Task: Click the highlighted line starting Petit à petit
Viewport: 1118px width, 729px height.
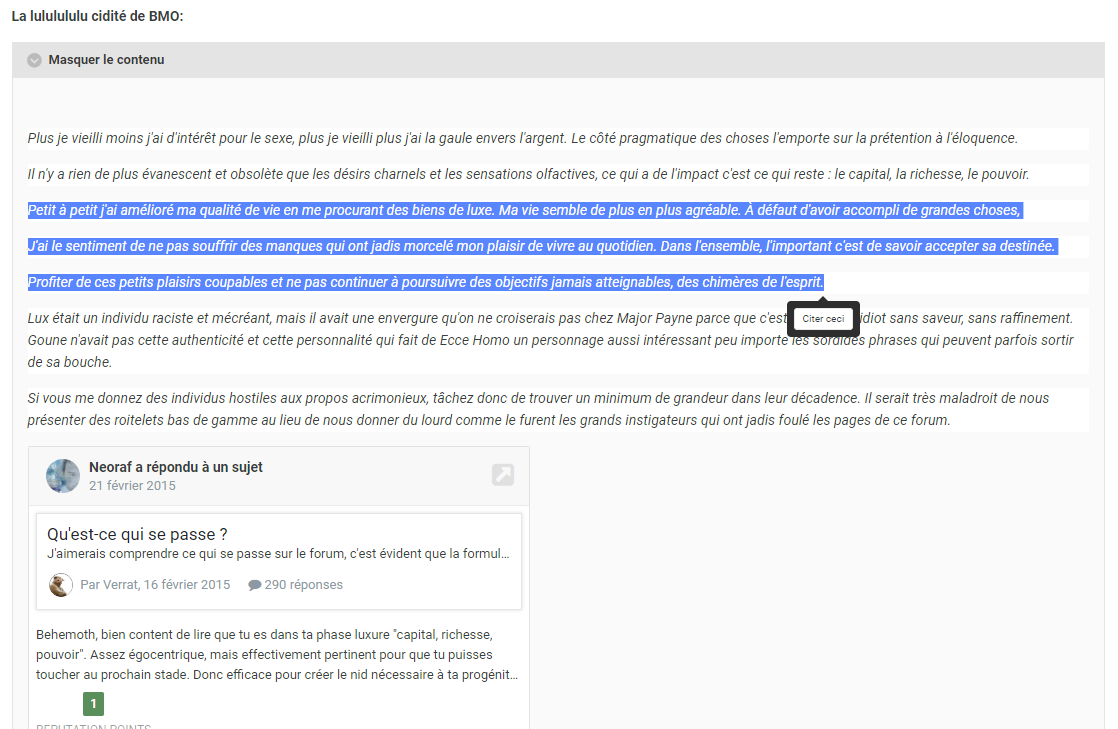Action: 525,210
